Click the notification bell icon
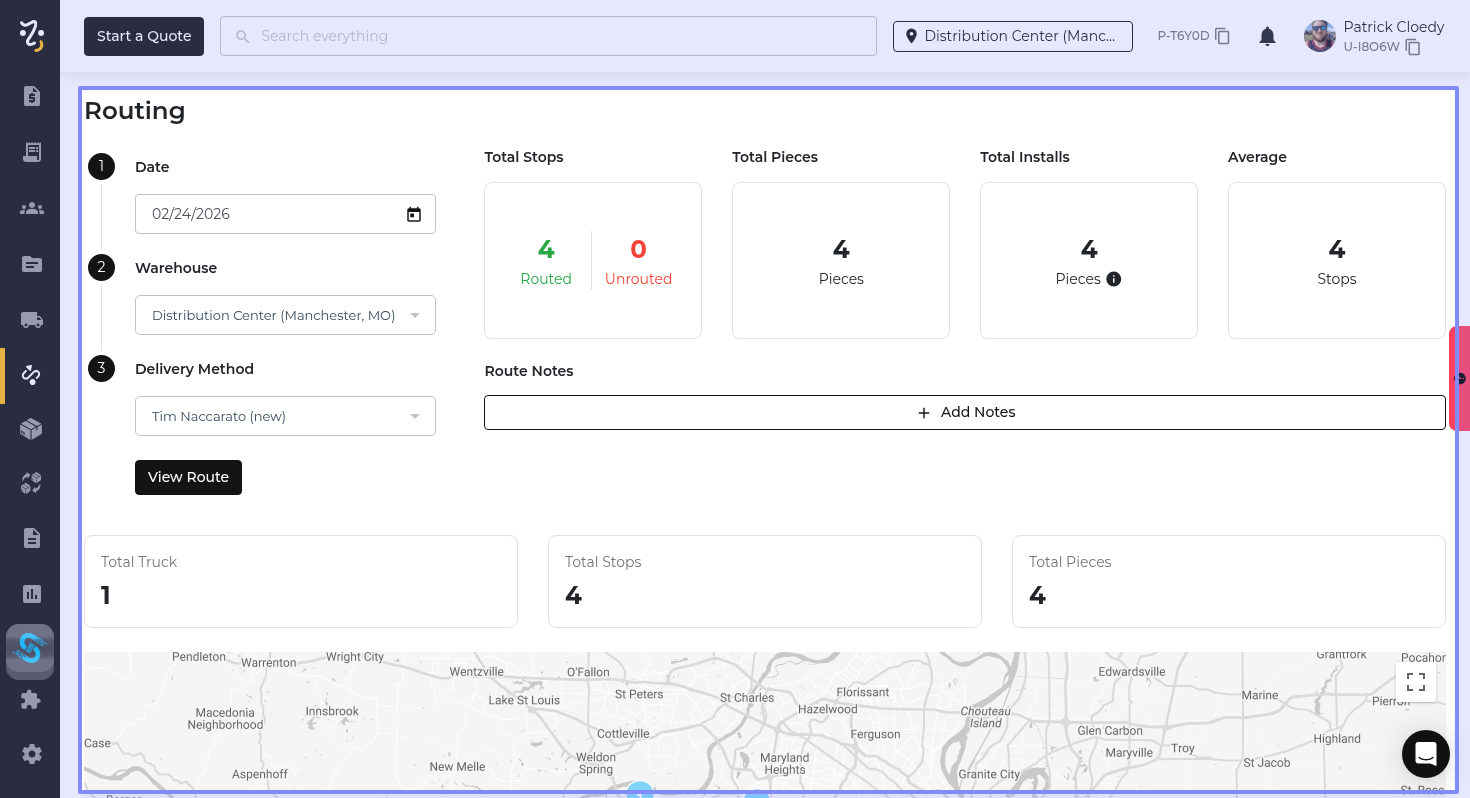This screenshot has width=1470, height=798. click(x=1267, y=37)
